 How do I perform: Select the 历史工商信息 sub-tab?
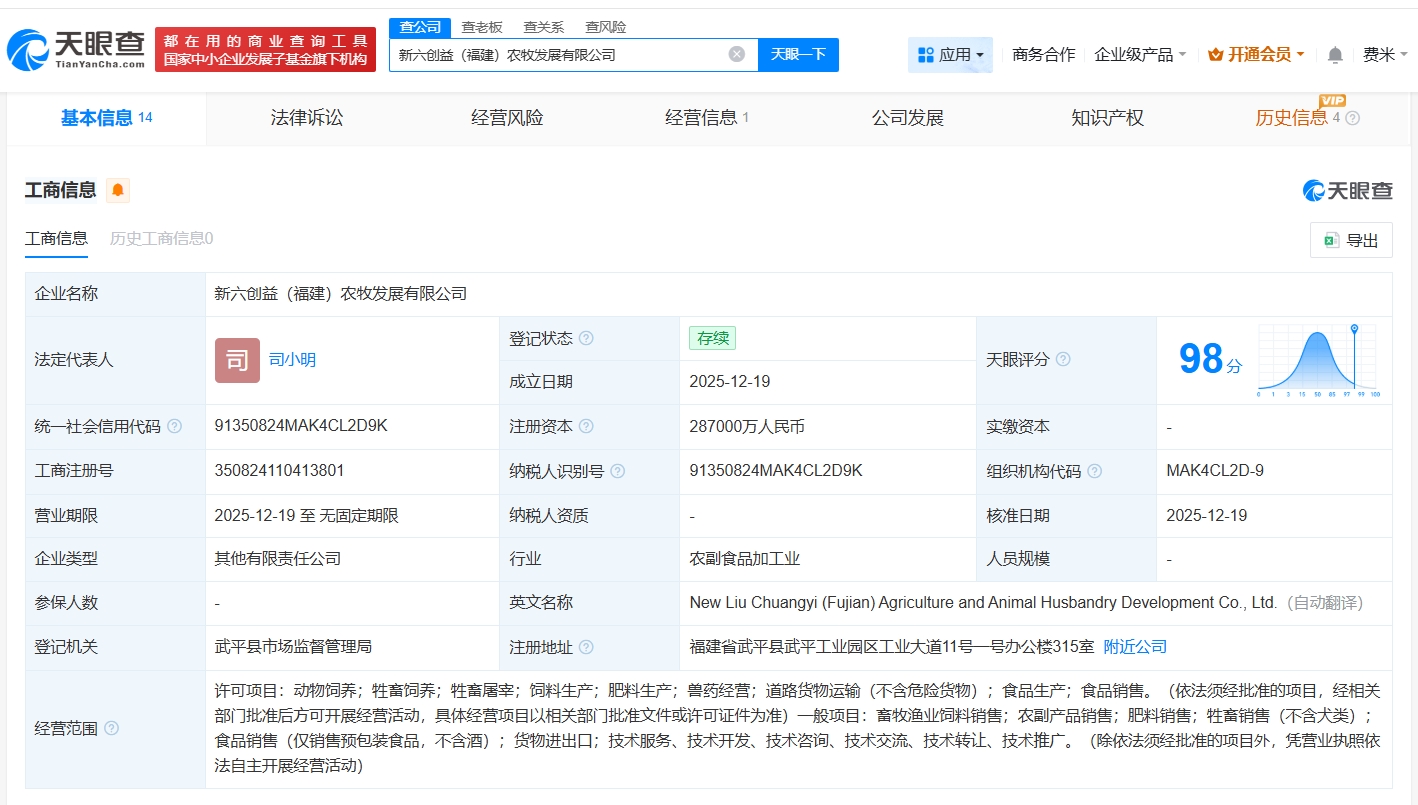[x=161, y=238]
